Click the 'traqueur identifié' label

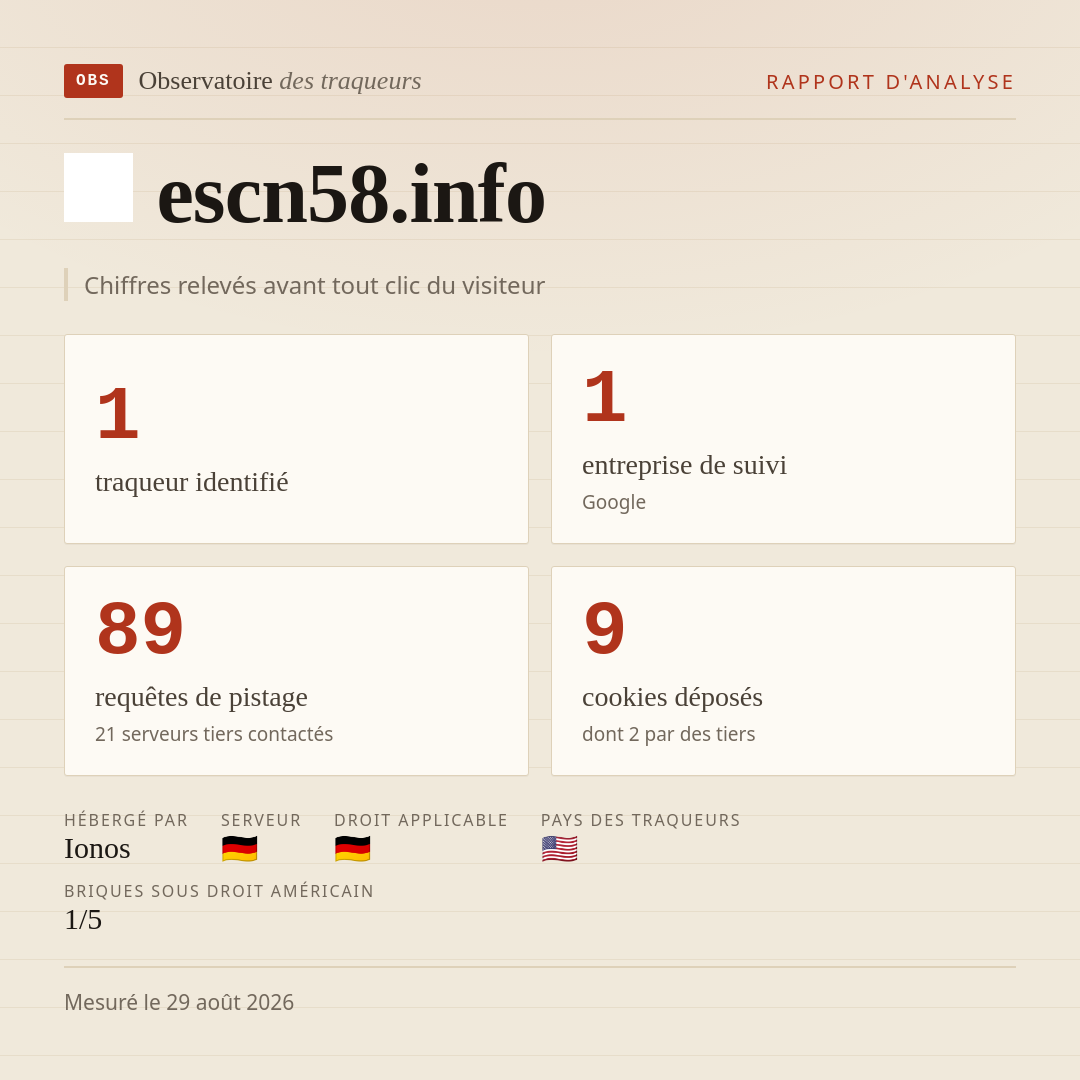[191, 482]
